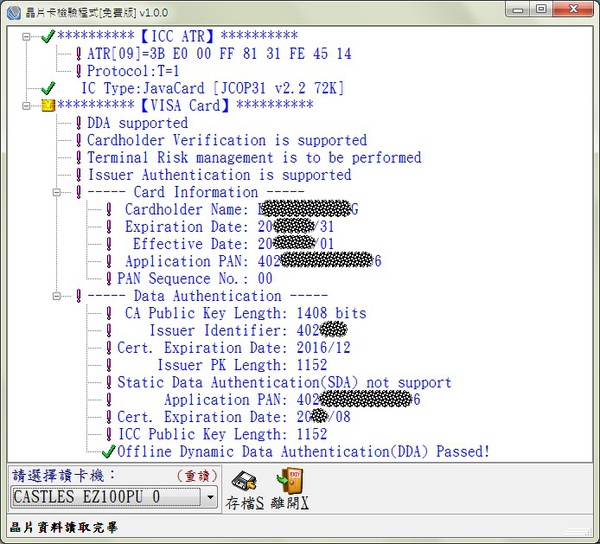Click exclamation icon beside ICC Public Key Length
Screen dimensions: 600x544
109,434
